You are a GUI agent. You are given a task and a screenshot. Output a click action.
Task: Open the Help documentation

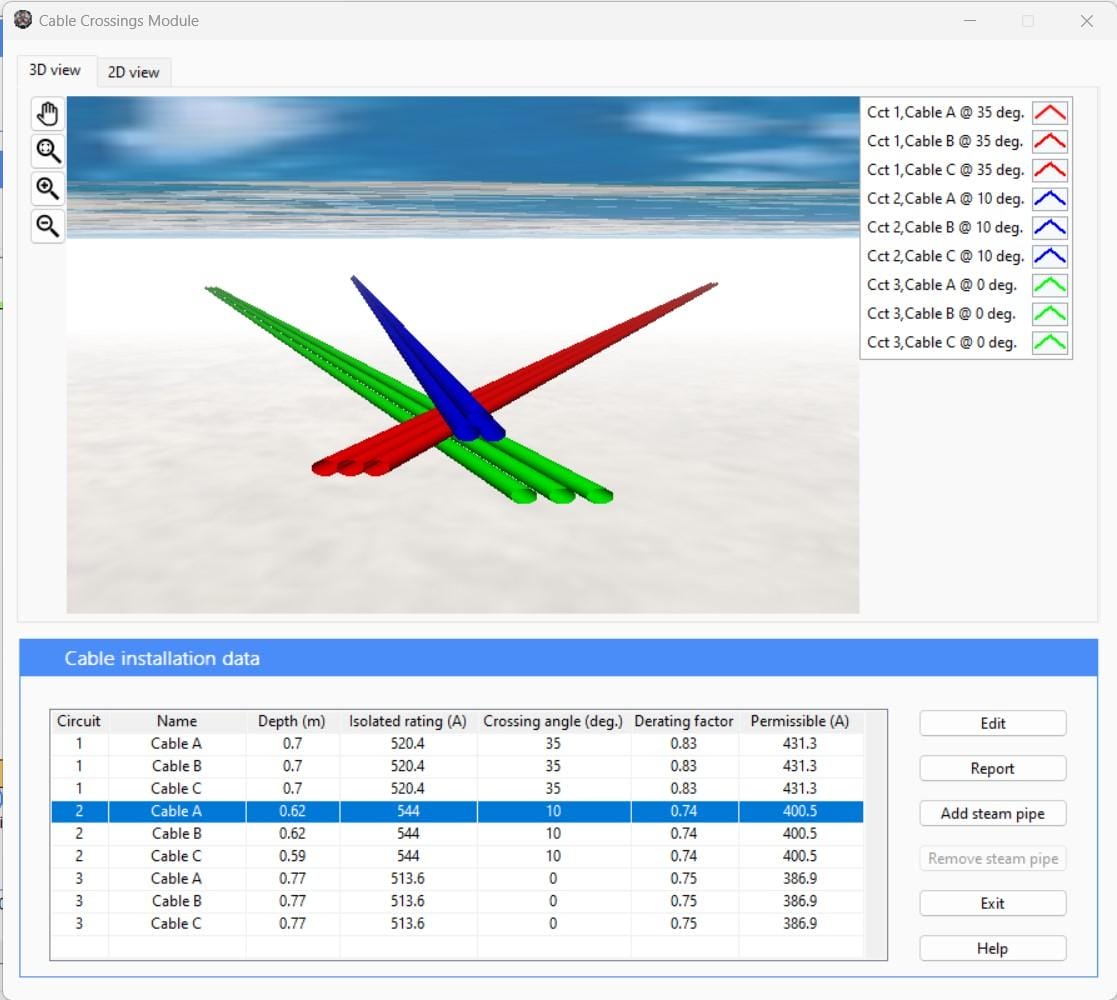[x=992, y=948]
